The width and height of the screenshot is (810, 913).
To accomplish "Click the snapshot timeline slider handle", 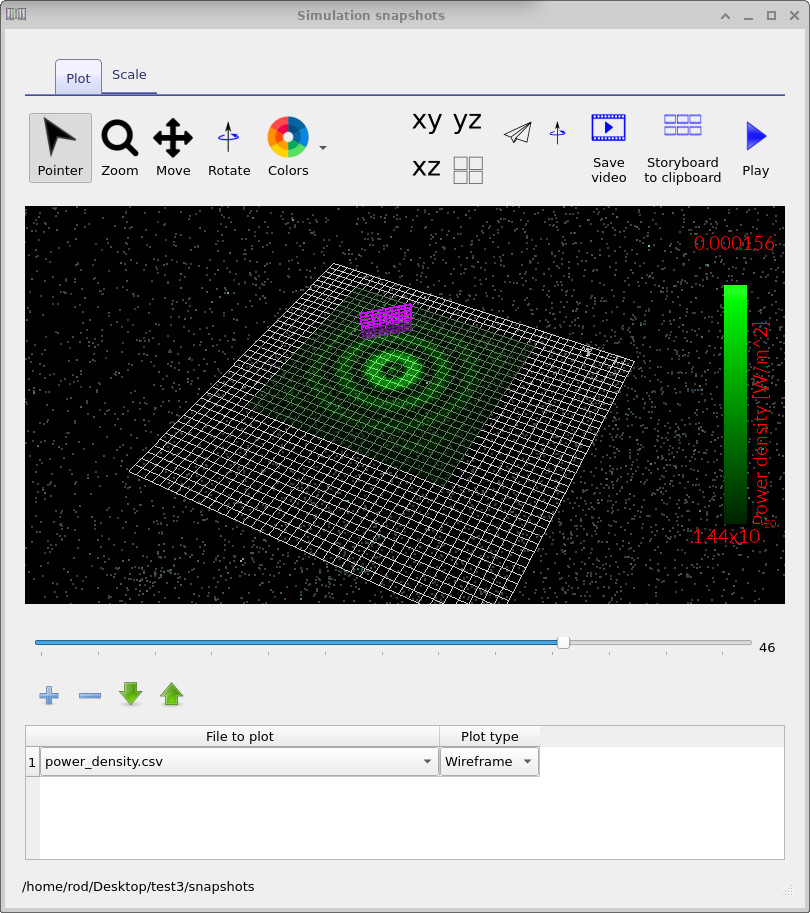I will 563,643.
